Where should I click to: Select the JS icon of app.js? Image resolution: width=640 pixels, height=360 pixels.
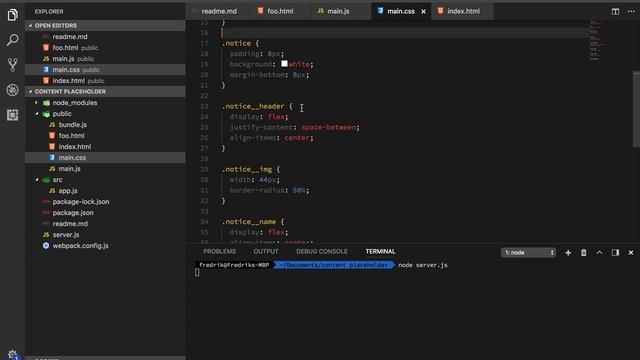52,191
